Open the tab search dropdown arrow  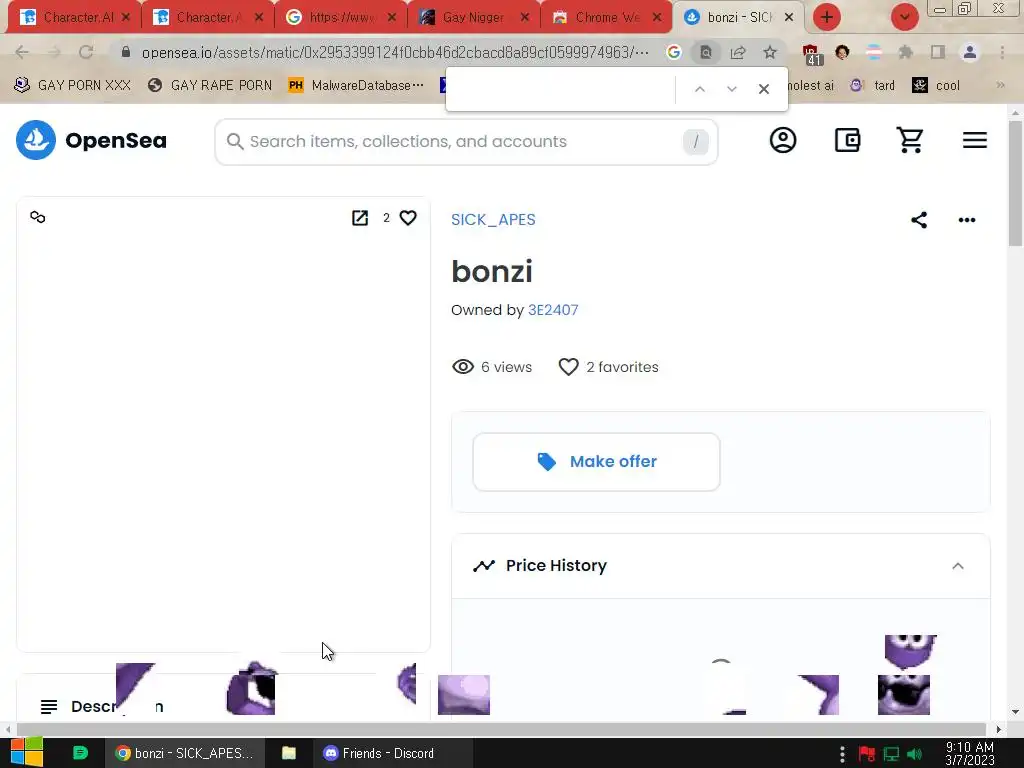904,17
